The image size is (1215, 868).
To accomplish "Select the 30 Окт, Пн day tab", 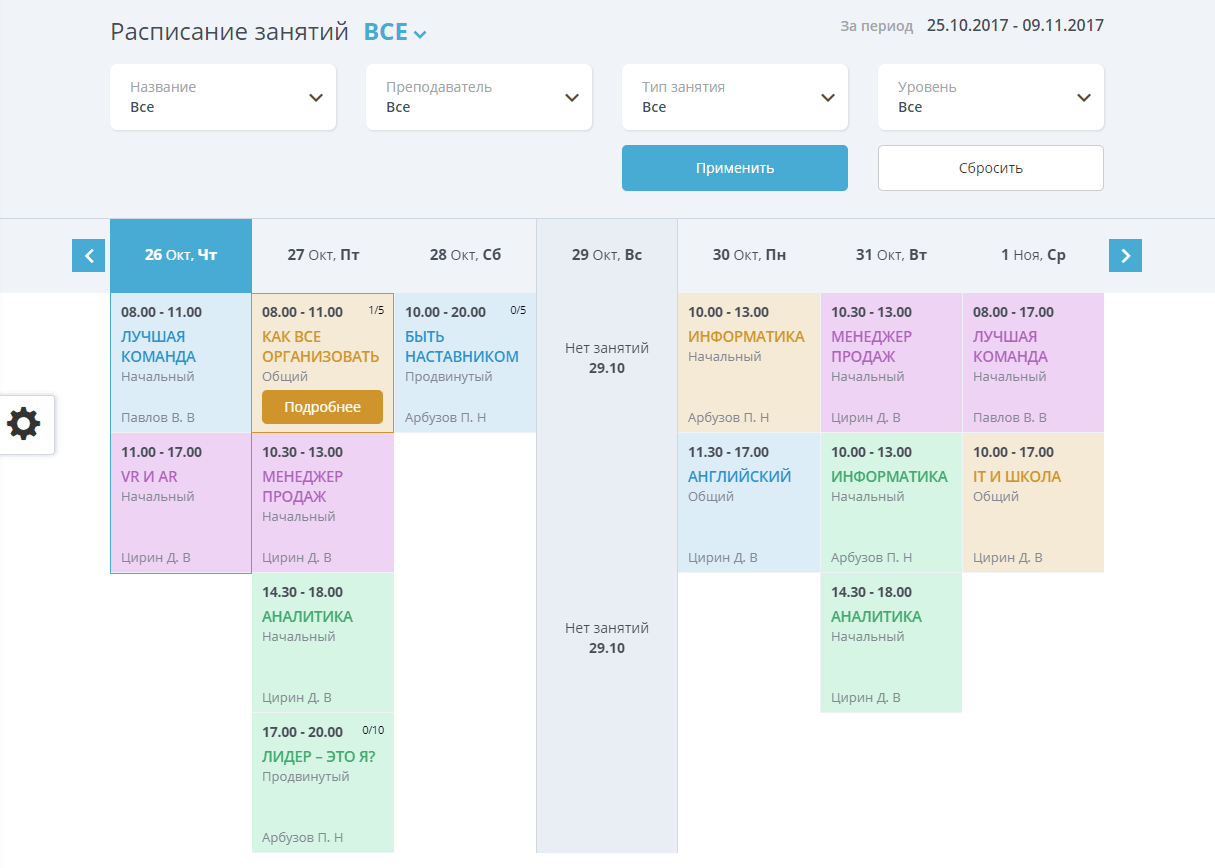I will [749, 255].
